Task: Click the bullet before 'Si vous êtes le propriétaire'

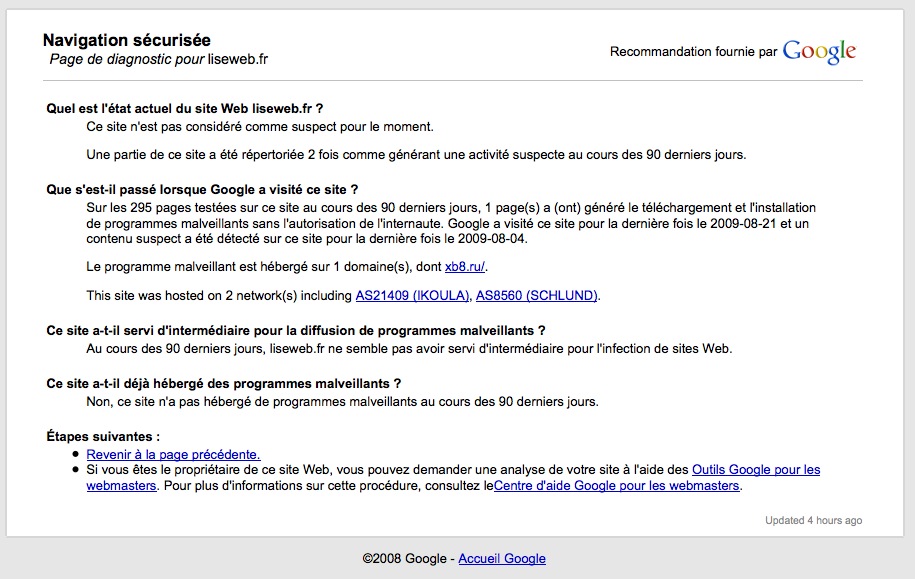Action: pyautogui.click(x=76, y=469)
